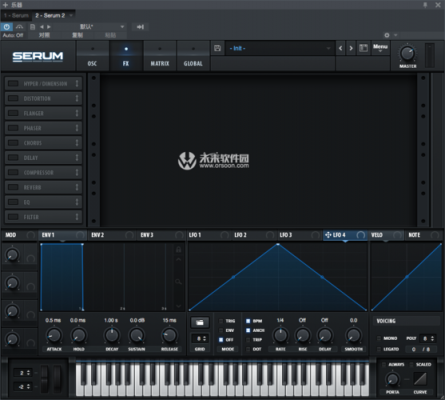Click ENV 1 mod source circle
Viewport: 445px width, 400px height.
(80, 235)
